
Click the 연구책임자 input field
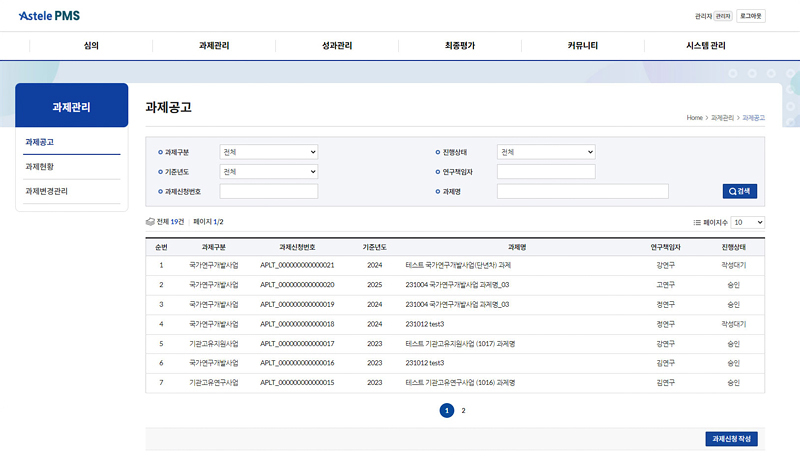pyautogui.click(x=545, y=171)
